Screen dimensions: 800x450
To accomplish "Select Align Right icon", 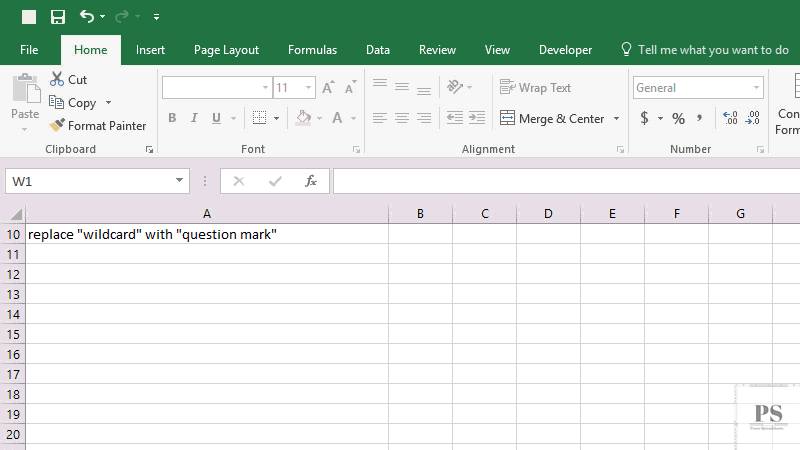I will tap(424, 118).
